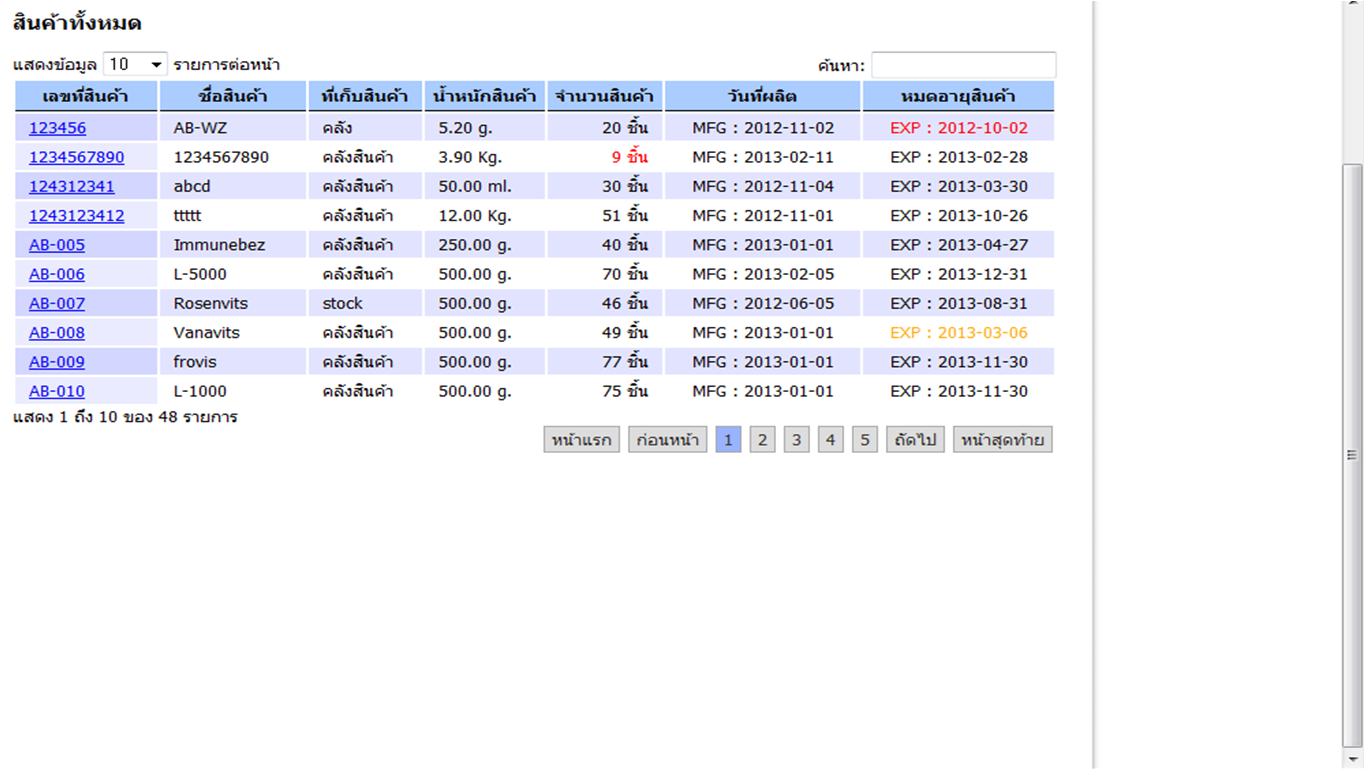The image size is (1365, 770).
Task: Click the ถัดไป next page button
Action: (x=915, y=440)
